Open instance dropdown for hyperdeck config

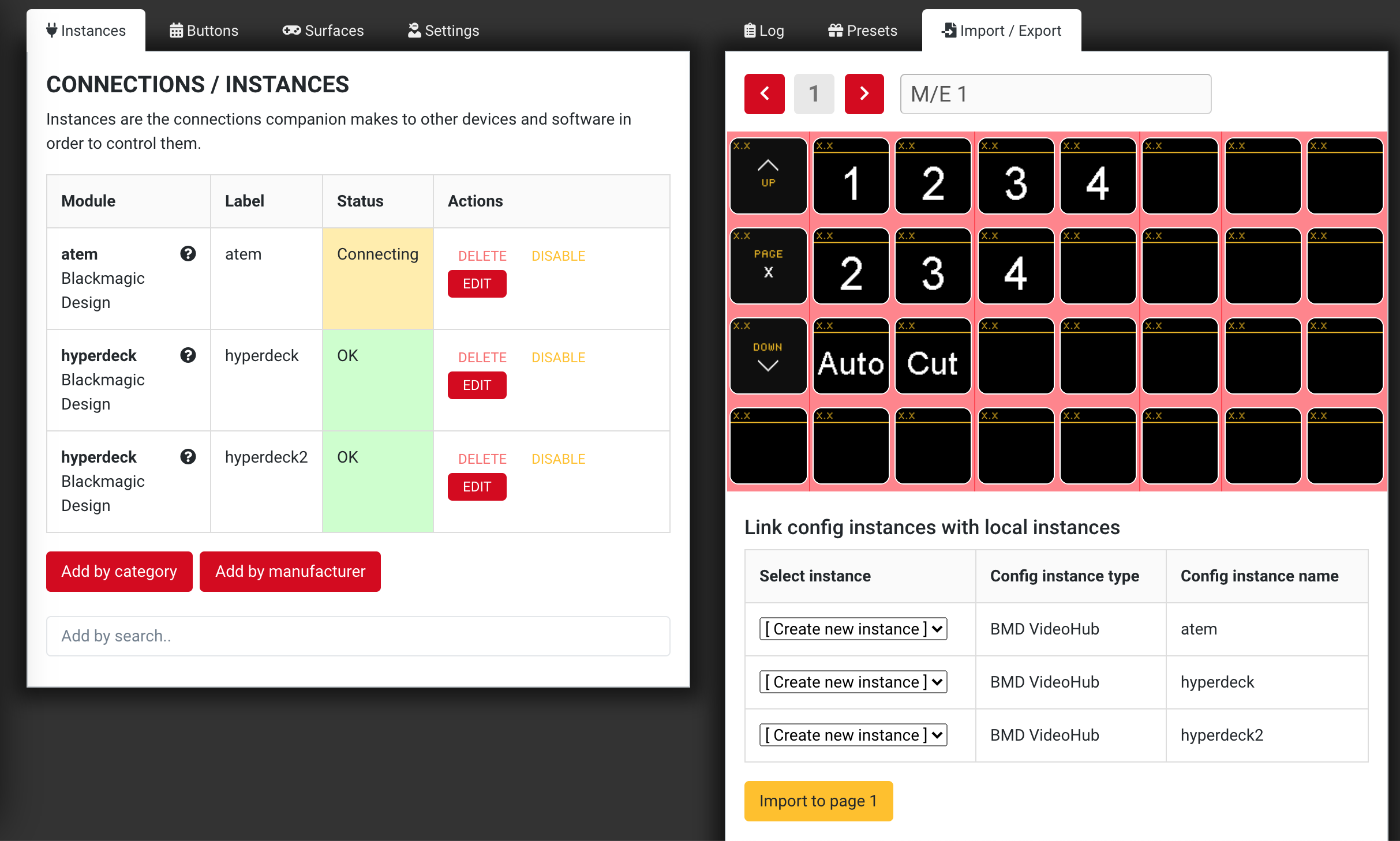coord(853,682)
